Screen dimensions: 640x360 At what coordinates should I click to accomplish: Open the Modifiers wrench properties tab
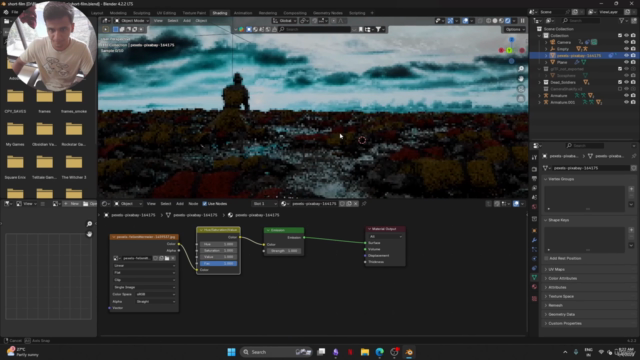(x=534, y=240)
